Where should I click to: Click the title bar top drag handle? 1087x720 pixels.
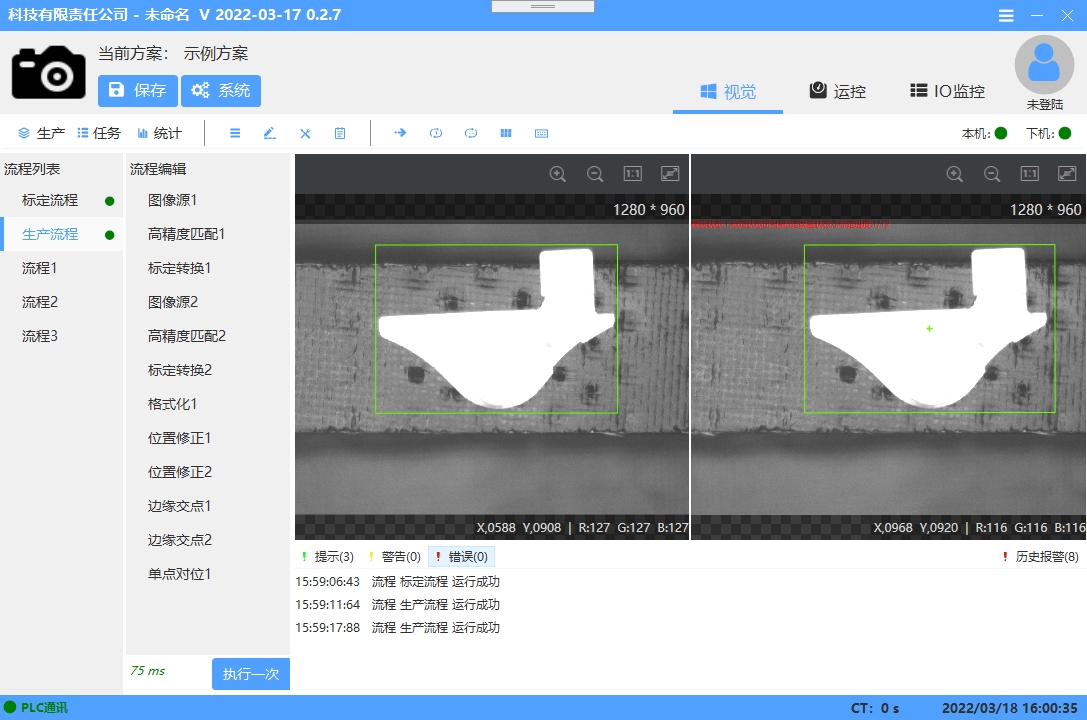pyautogui.click(x=543, y=6)
